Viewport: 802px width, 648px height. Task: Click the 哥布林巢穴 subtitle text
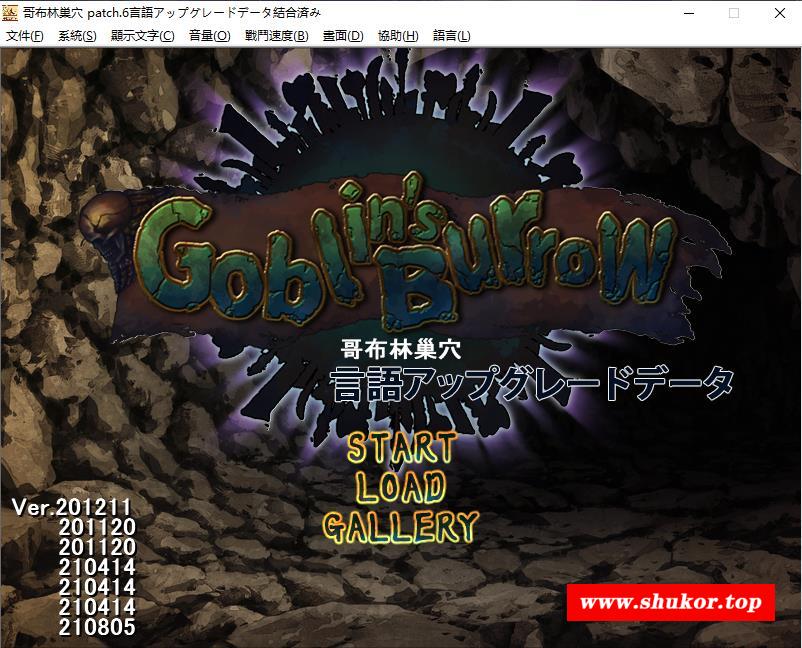tap(401, 350)
